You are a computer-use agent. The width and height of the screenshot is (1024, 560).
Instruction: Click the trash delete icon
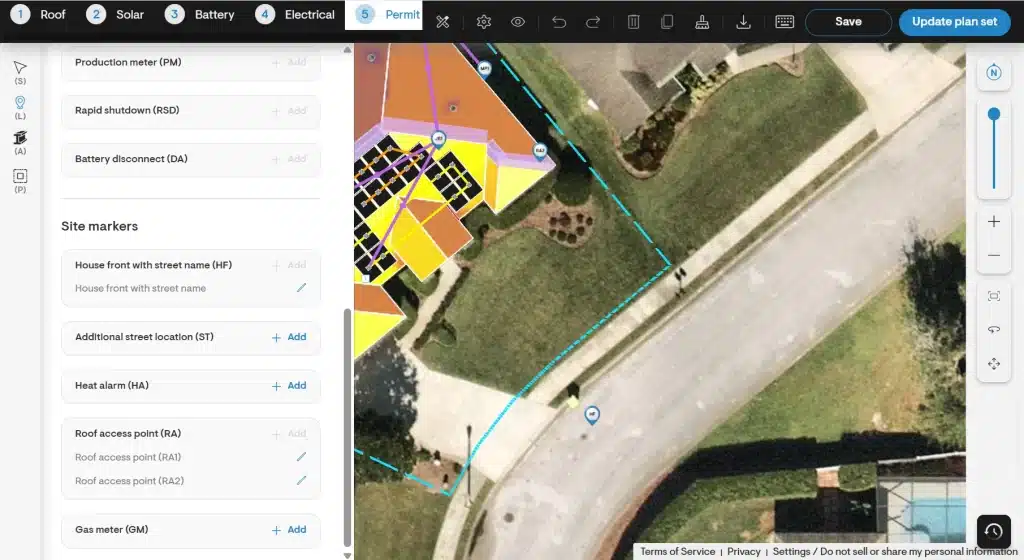633,22
